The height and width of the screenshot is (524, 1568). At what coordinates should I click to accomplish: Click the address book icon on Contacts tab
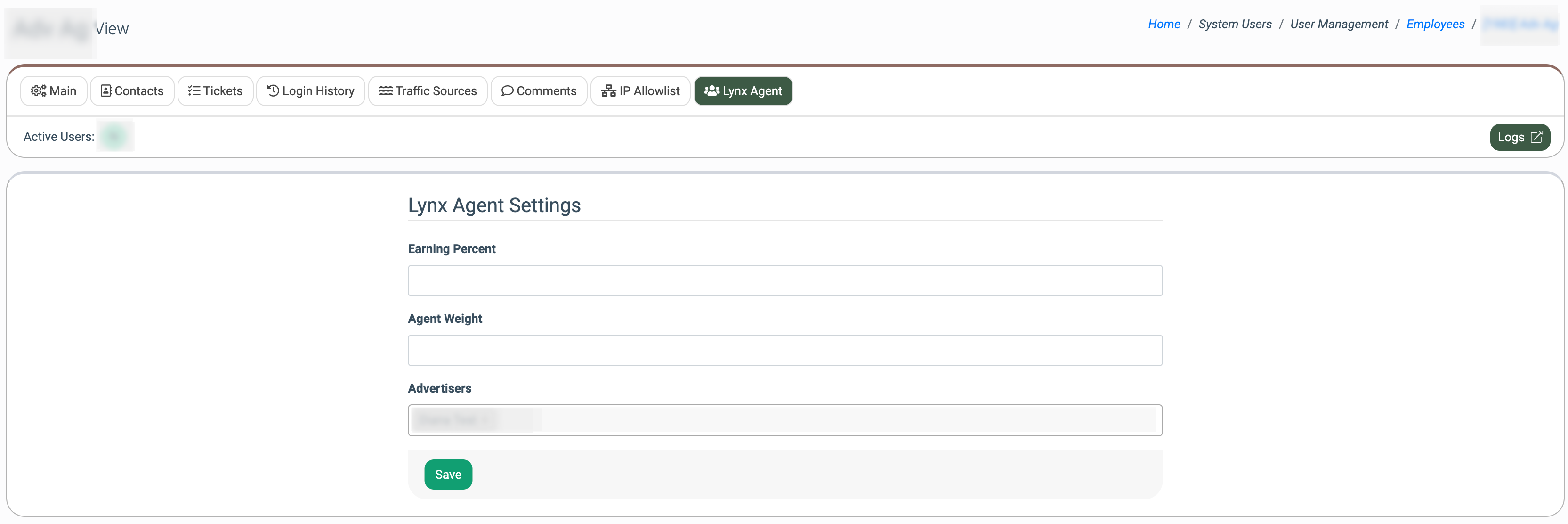coord(106,91)
